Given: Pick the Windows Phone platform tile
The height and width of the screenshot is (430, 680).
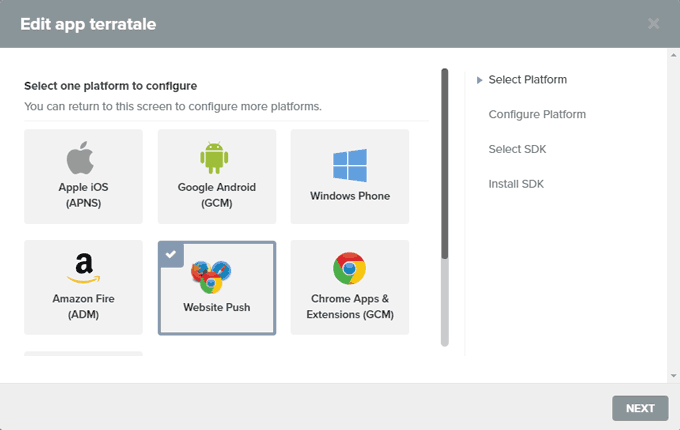Looking at the screenshot, I should tap(350, 176).
